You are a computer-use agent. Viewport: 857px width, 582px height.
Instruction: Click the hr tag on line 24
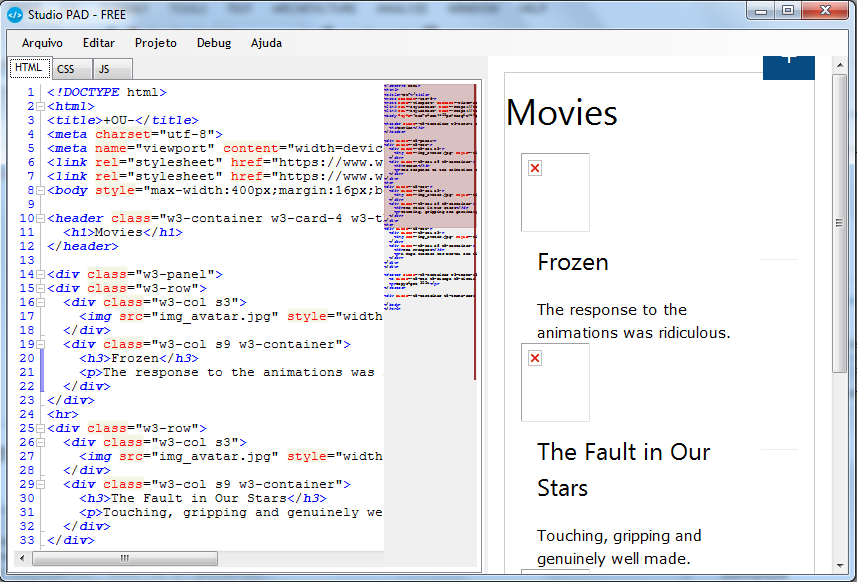click(63, 414)
